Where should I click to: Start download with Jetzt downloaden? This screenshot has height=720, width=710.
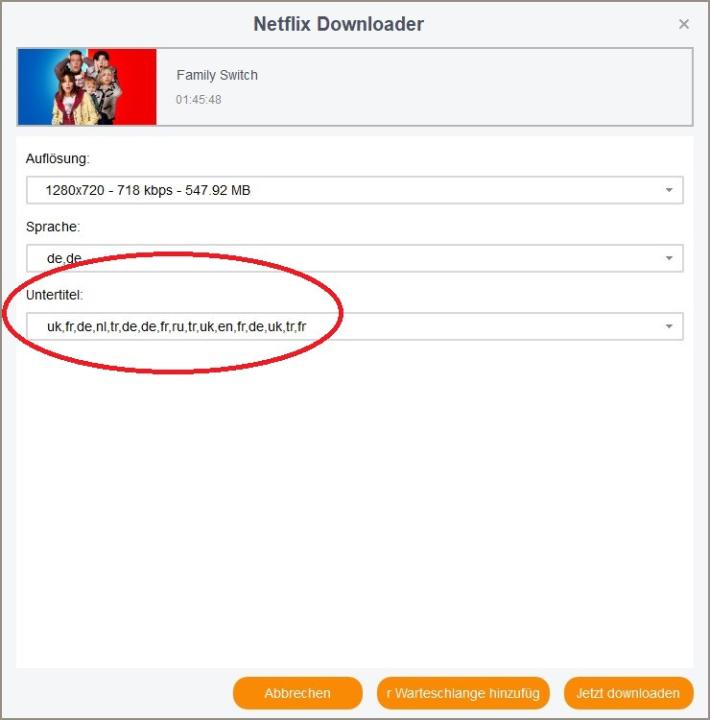point(628,693)
